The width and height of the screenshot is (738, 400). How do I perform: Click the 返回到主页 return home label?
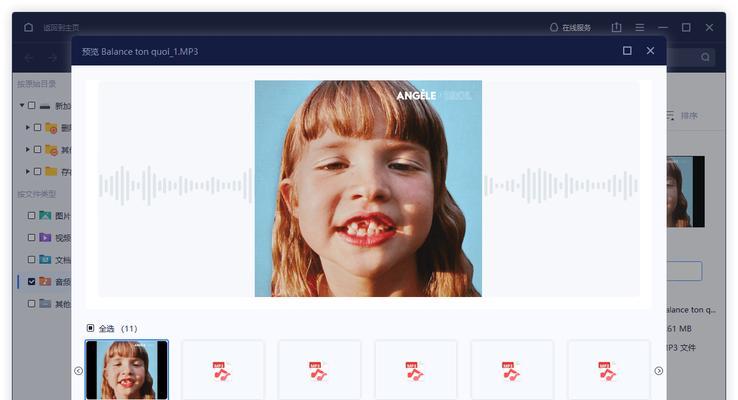point(61,28)
